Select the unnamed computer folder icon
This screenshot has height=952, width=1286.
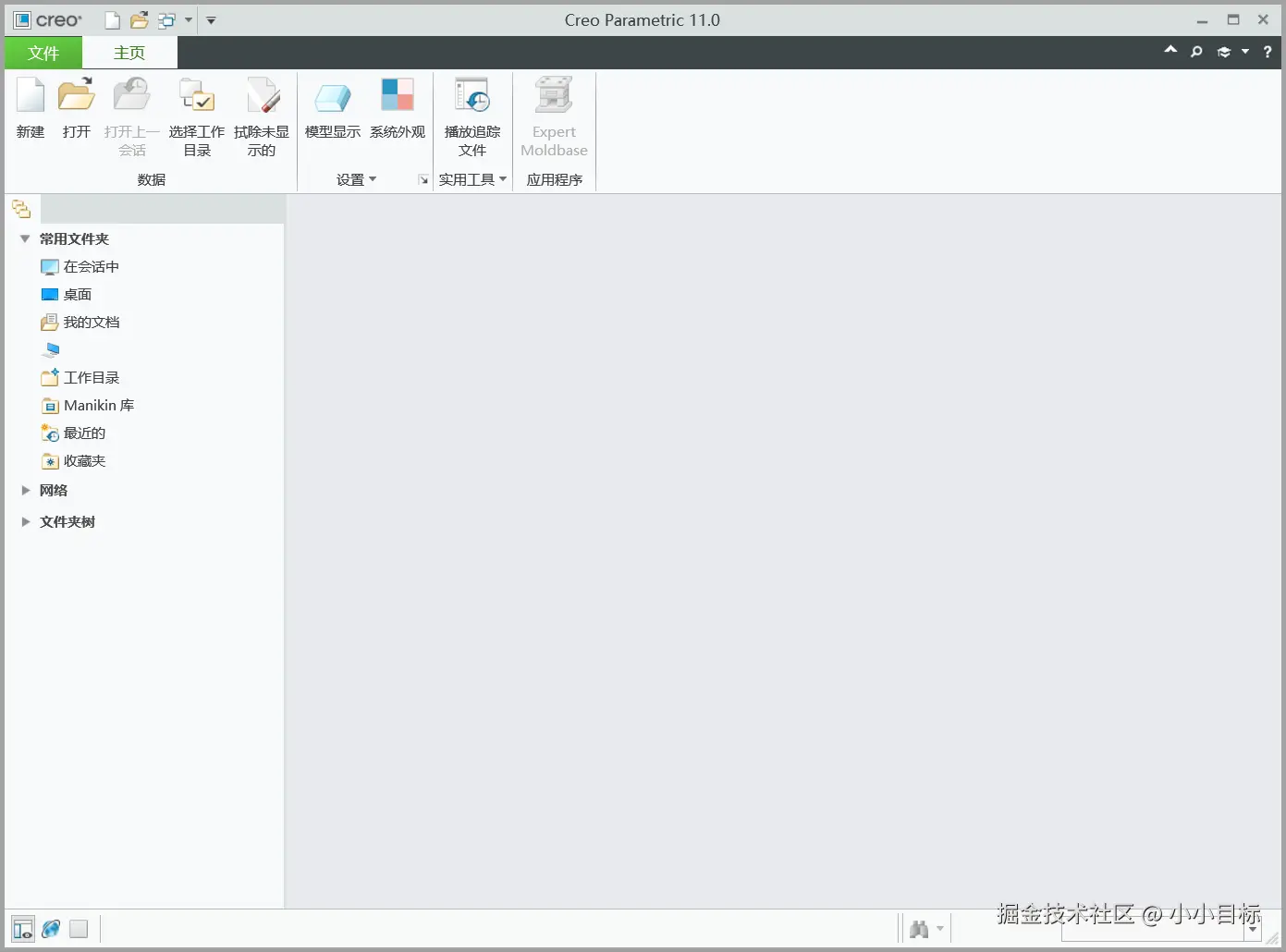(51, 350)
